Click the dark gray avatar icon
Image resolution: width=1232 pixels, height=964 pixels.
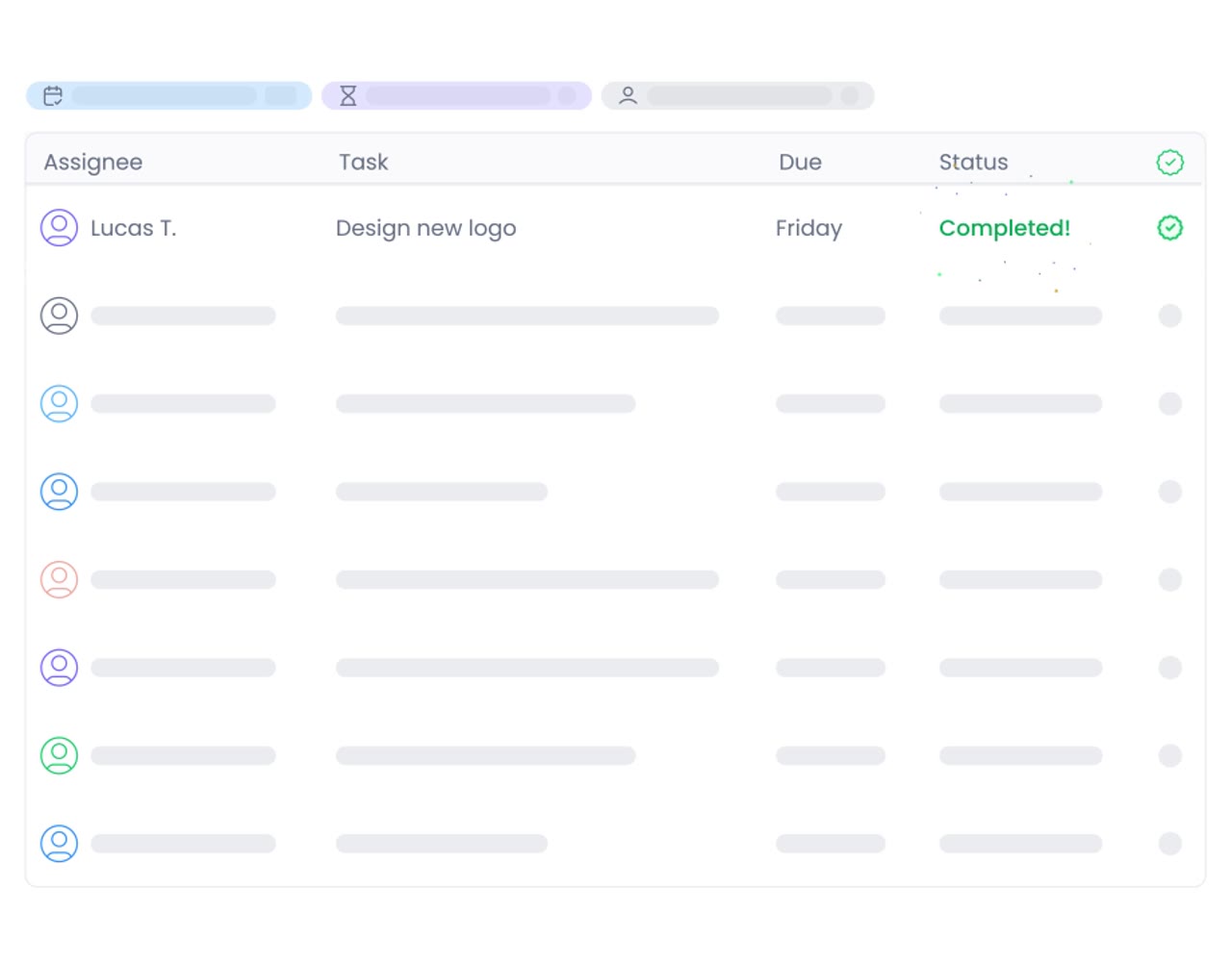click(59, 316)
